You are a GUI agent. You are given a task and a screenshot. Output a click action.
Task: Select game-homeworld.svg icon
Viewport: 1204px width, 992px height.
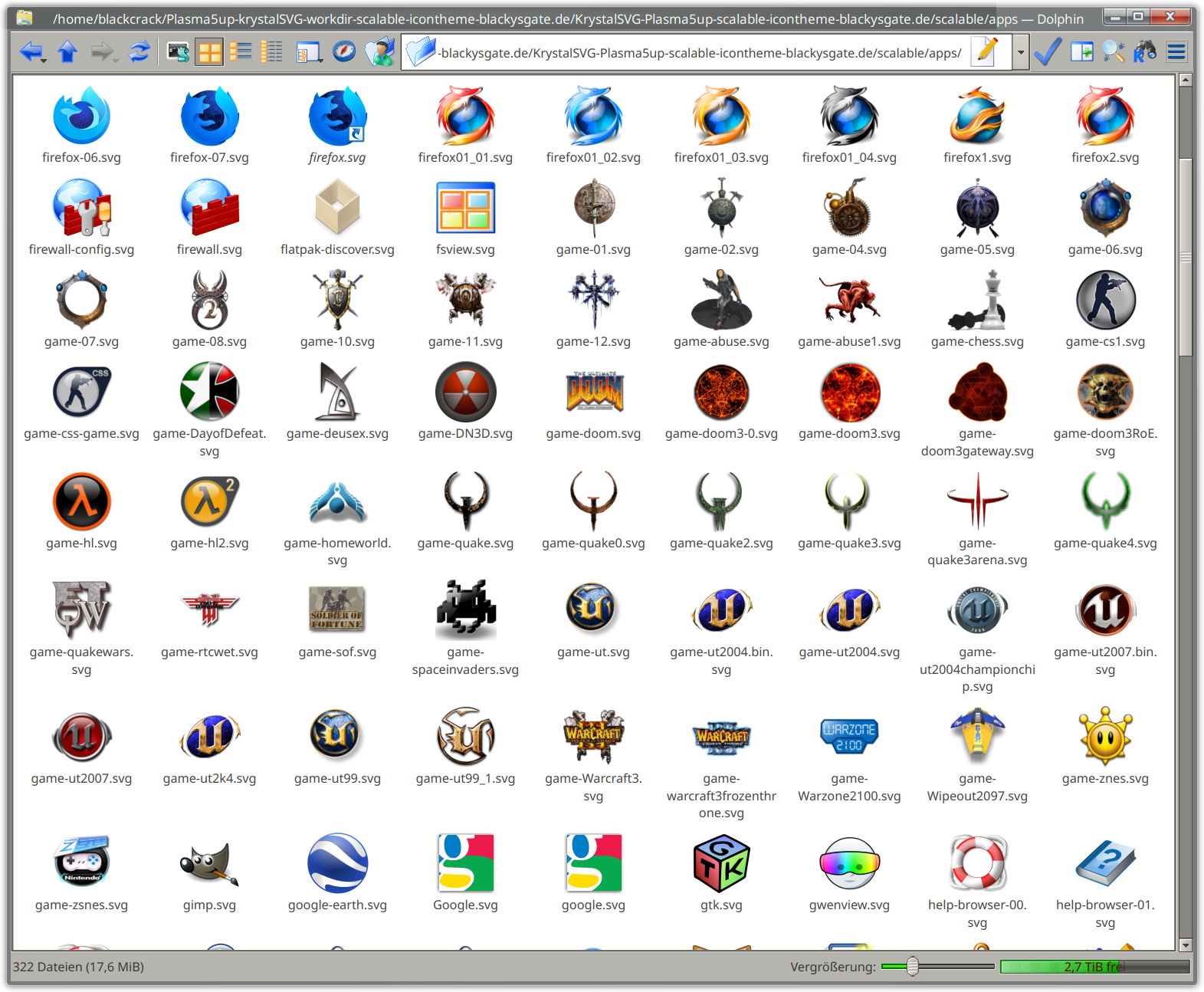coord(337,502)
